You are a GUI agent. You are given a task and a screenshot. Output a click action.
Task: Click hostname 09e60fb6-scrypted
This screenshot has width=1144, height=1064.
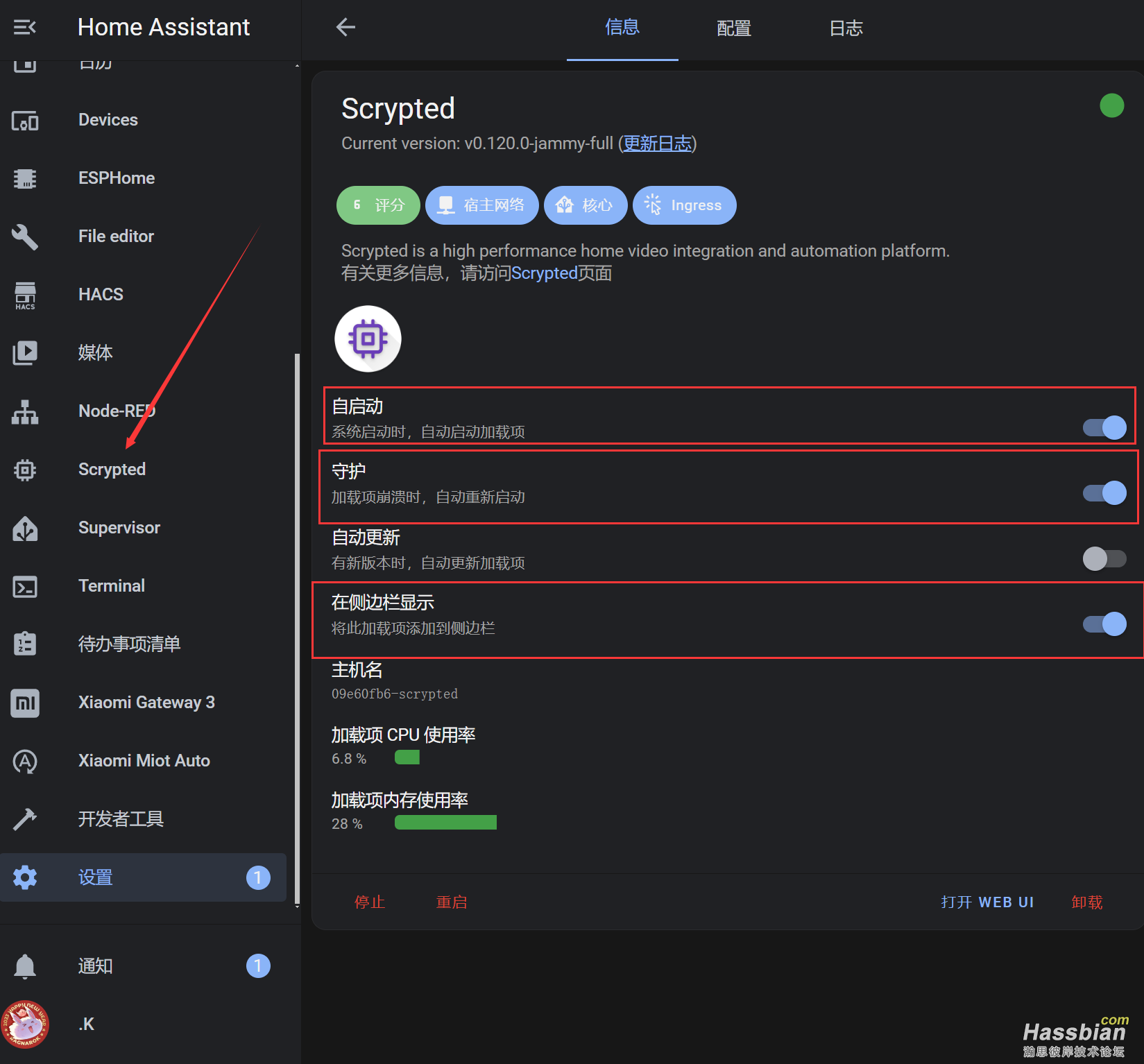click(x=395, y=694)
